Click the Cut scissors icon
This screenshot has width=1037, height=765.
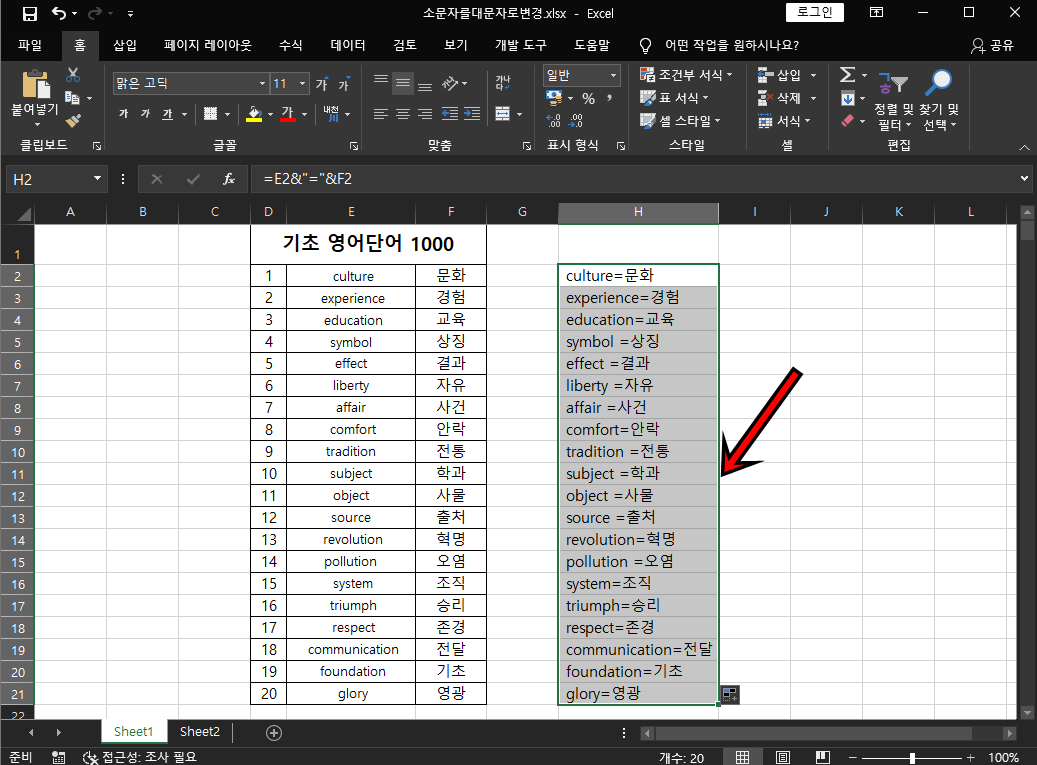pos(73,75)
